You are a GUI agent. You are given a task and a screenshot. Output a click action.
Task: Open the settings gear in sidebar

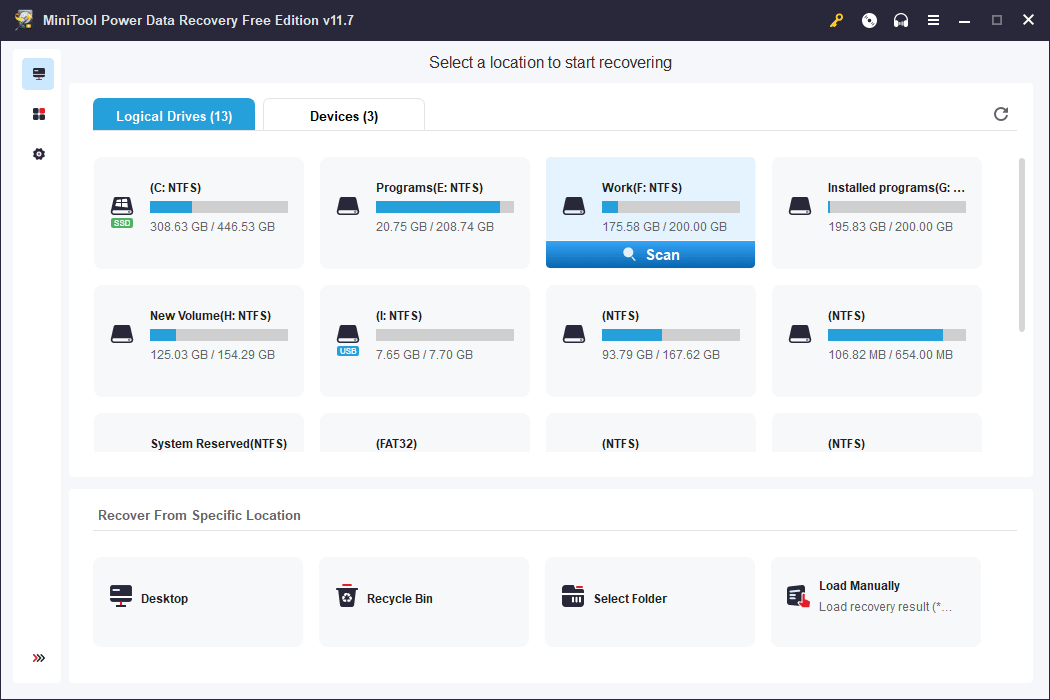click(x=39, y=154)
